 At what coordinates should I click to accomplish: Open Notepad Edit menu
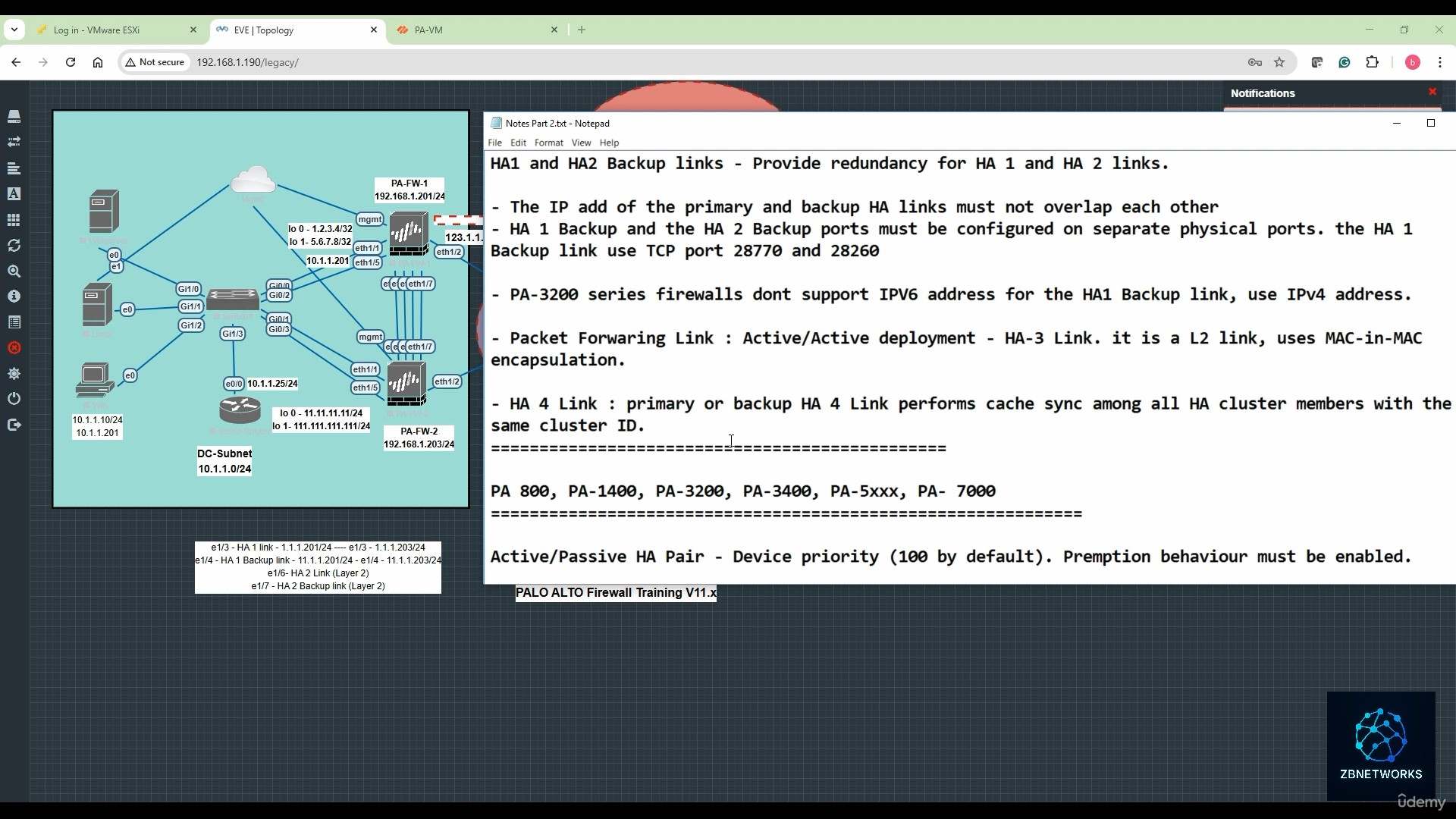[518, 143]
